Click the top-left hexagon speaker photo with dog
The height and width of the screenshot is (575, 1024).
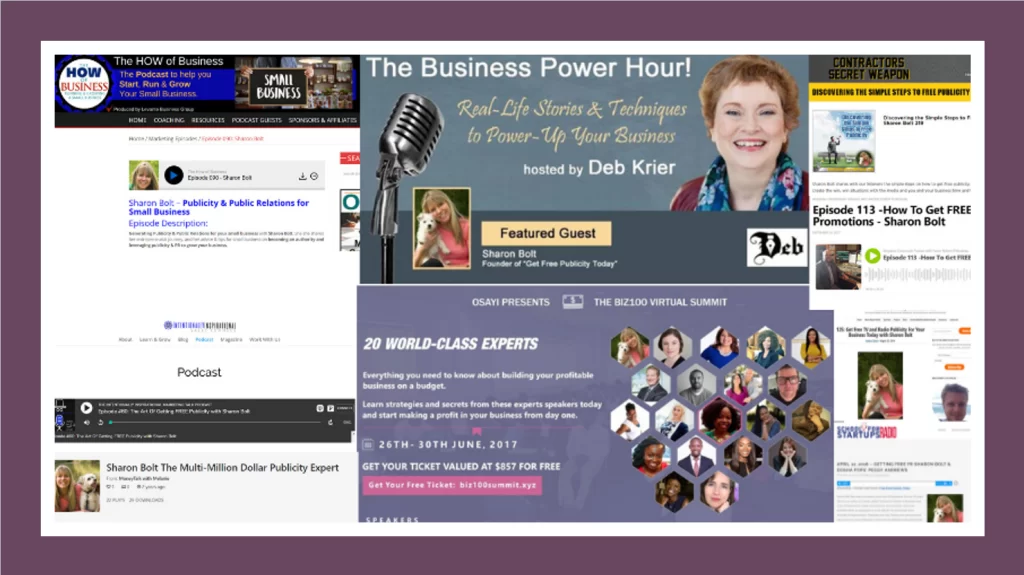tap(630, 347)
